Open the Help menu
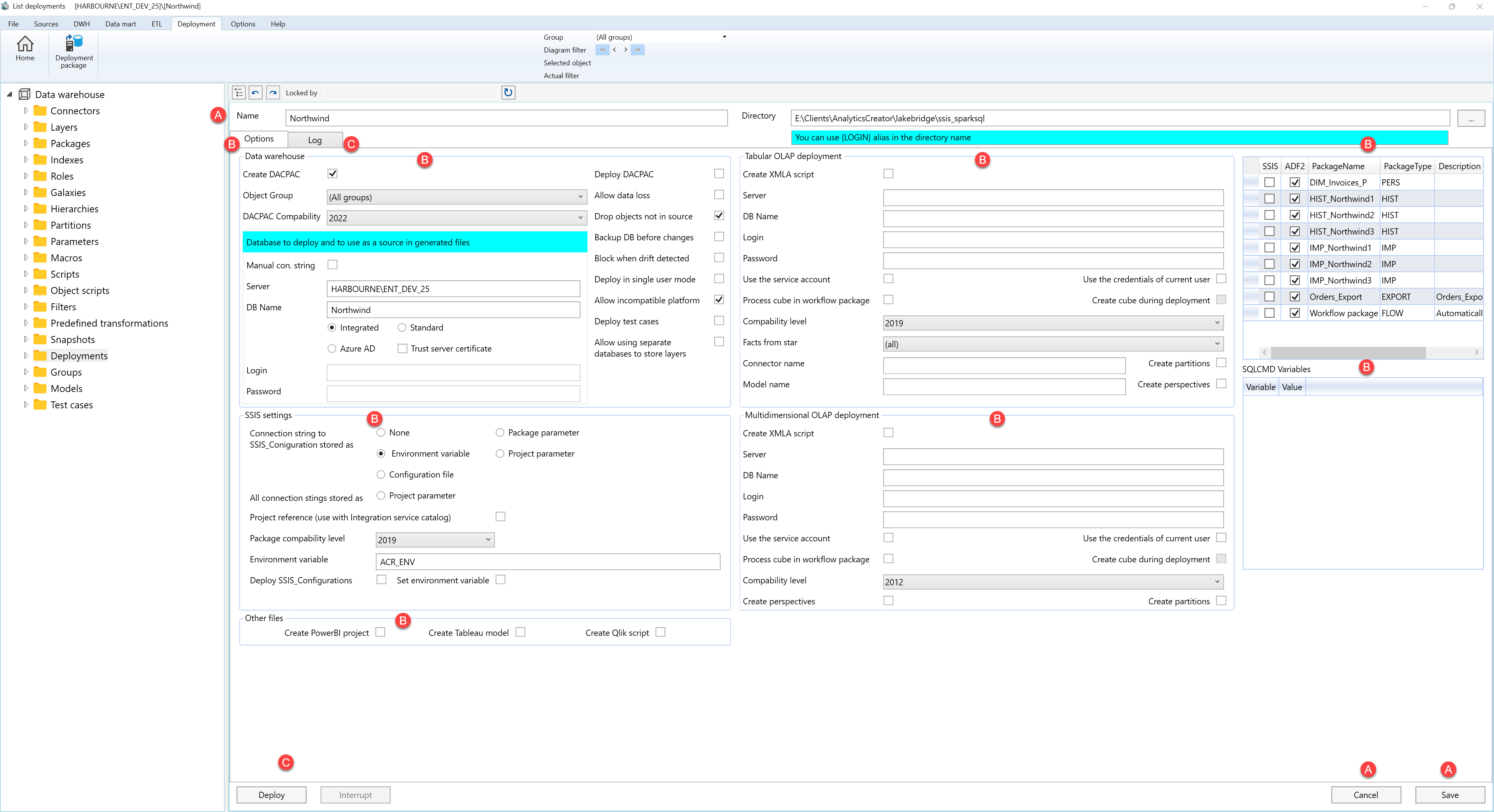1494x812 pixels. click(278, 24)
